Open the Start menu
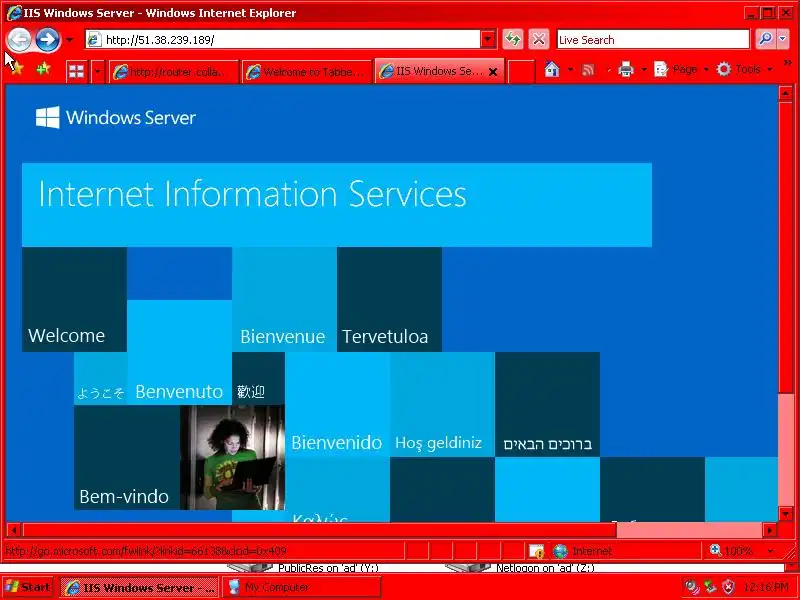Image resolution: width=800 pixels, height=600 pixels. [29, 587]
